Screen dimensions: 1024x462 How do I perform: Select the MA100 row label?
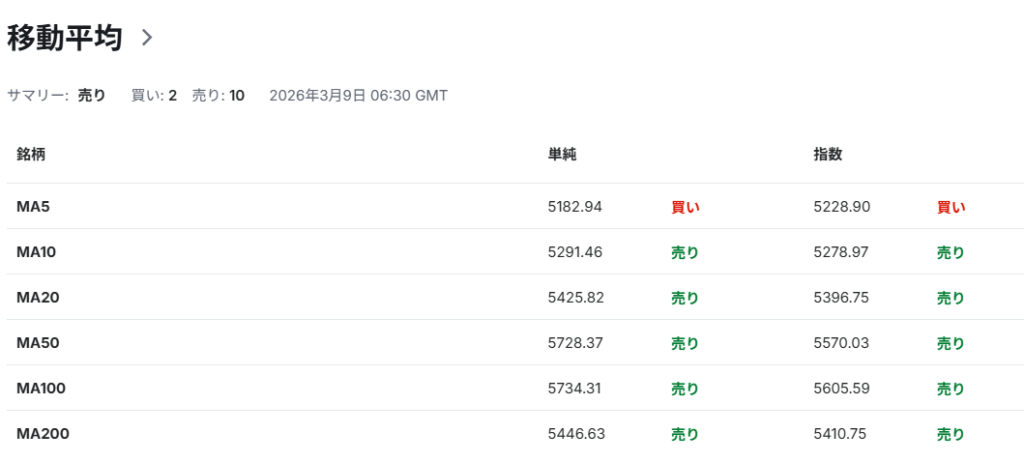pos(41,388)
